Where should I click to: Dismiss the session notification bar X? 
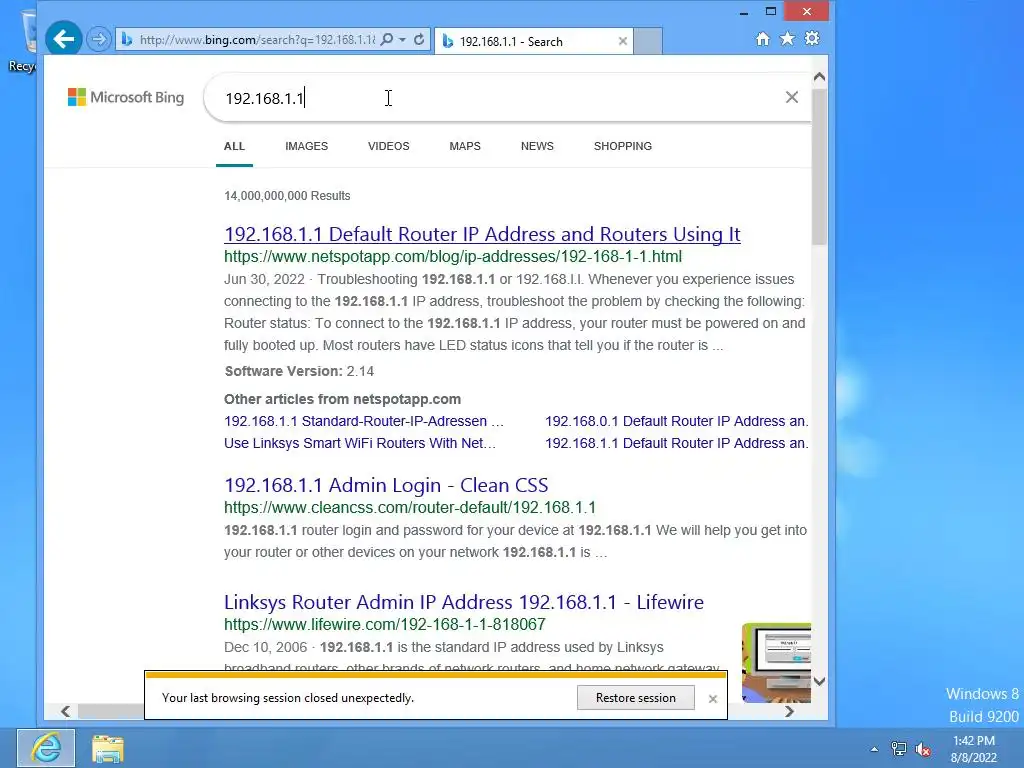pyautogui.click(x=712, y=699)
